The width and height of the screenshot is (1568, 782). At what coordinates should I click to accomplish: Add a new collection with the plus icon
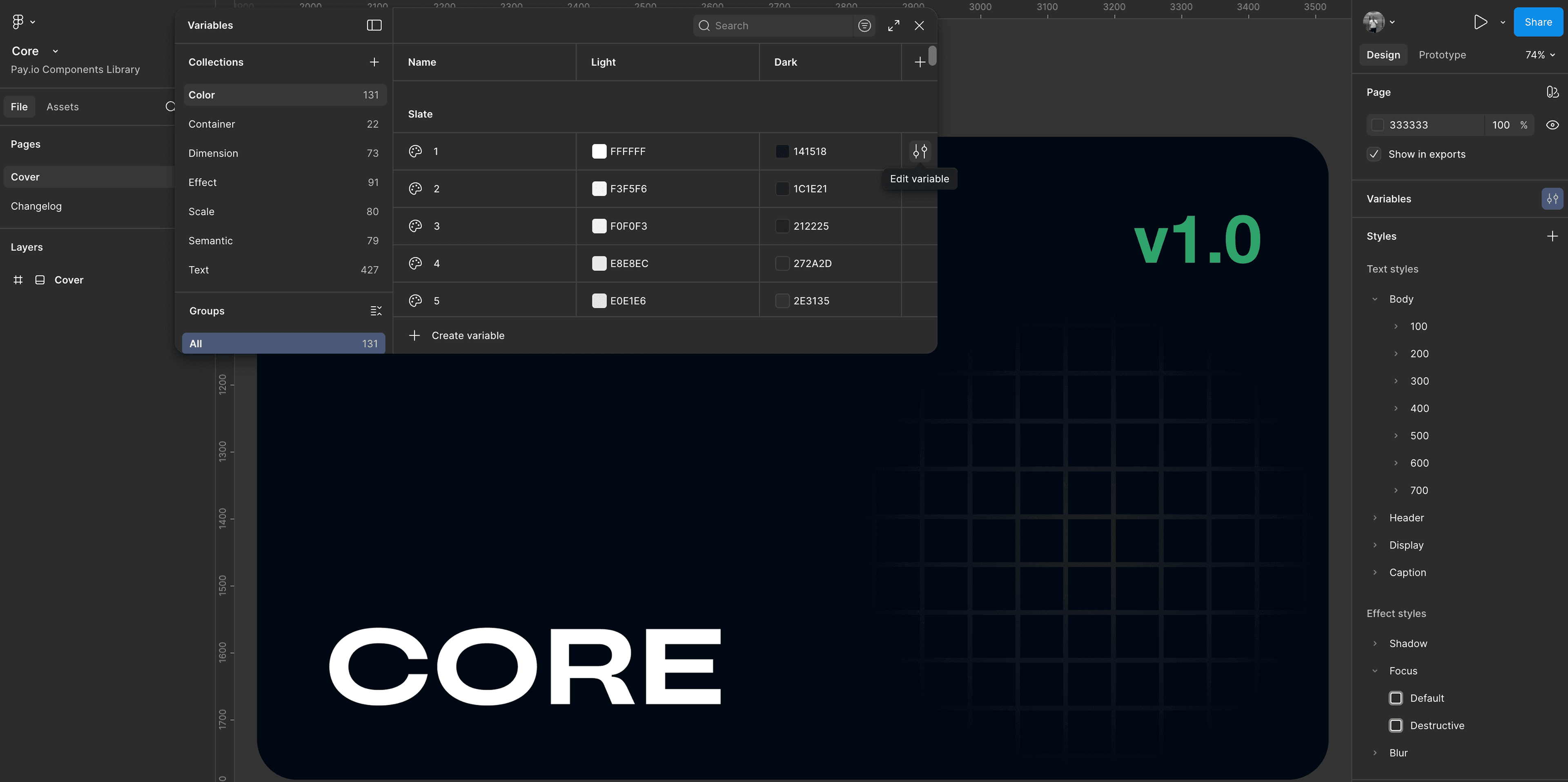[374, 62]
